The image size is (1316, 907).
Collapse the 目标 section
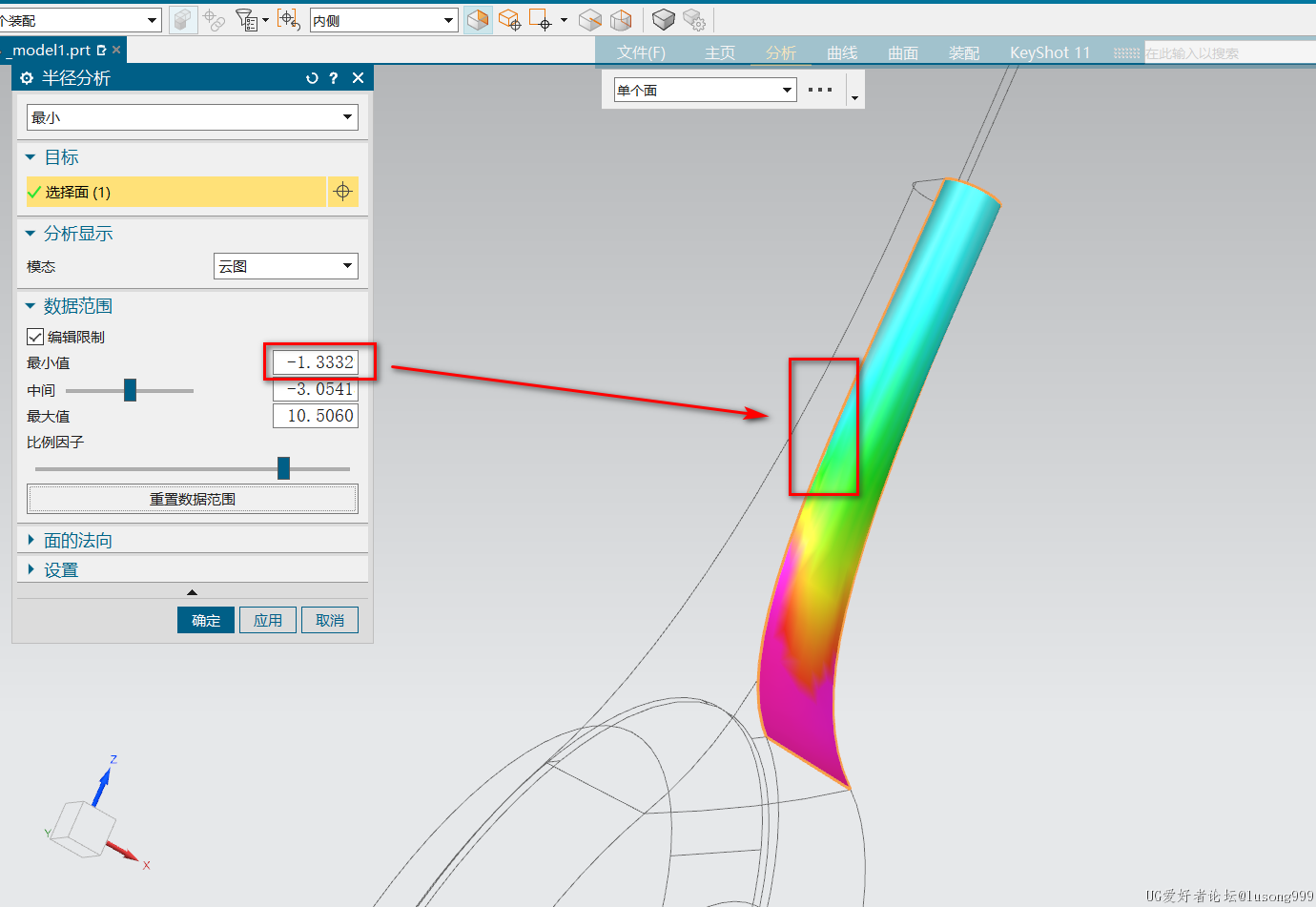click(x=31, y=157)
